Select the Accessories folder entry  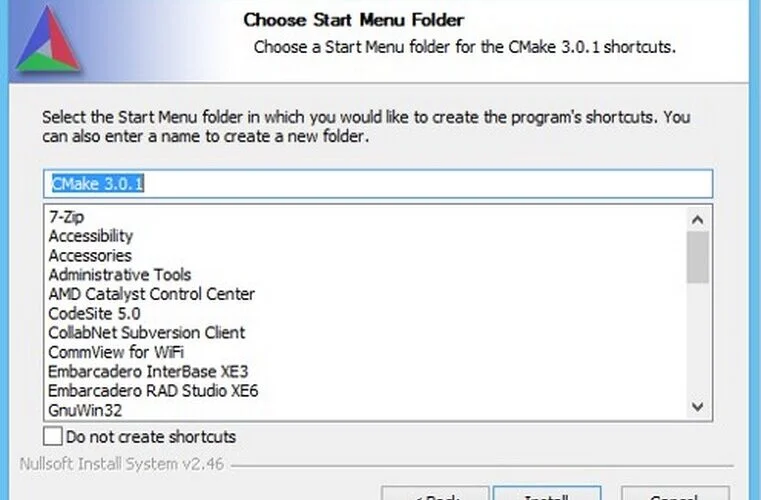[x=90, y=255]
